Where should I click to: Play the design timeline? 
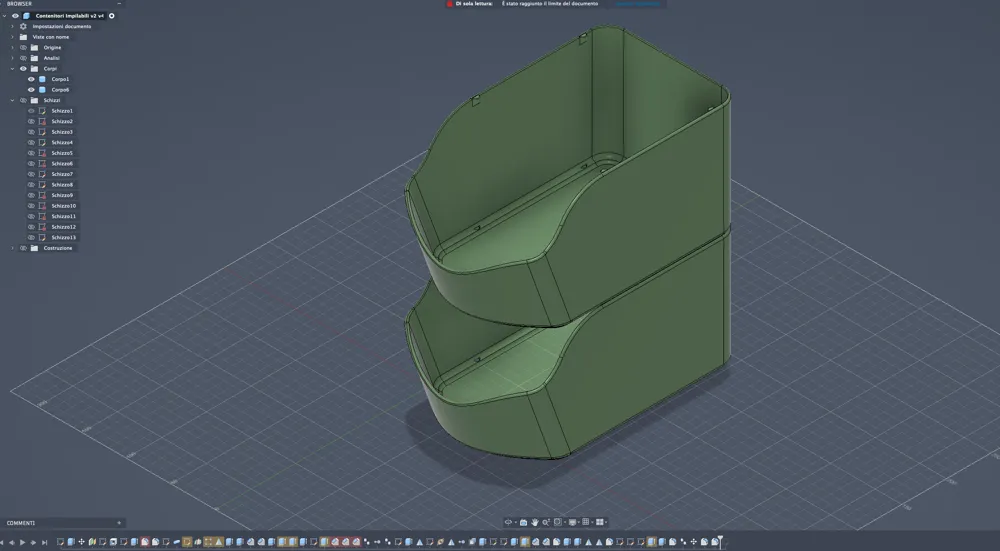pos(22,543)
